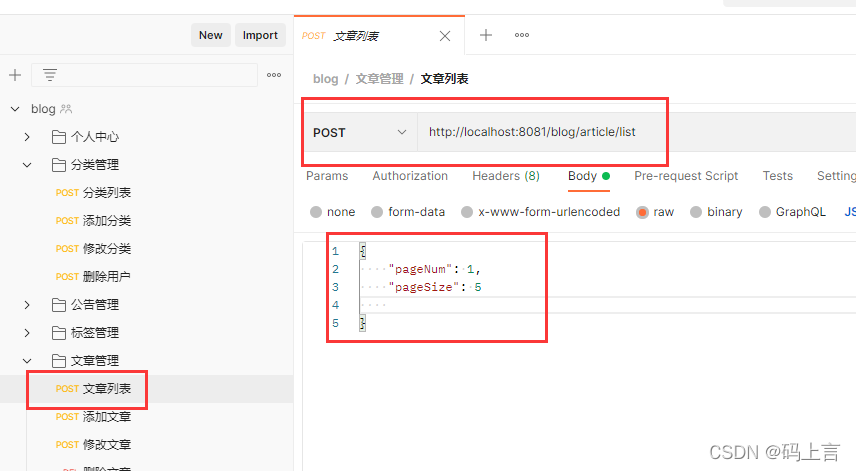The height and width of the screenshot is (471, 856).
Task: Click the shared team icon next to blog
Action: pyautogui.click(x=66, y=109)
